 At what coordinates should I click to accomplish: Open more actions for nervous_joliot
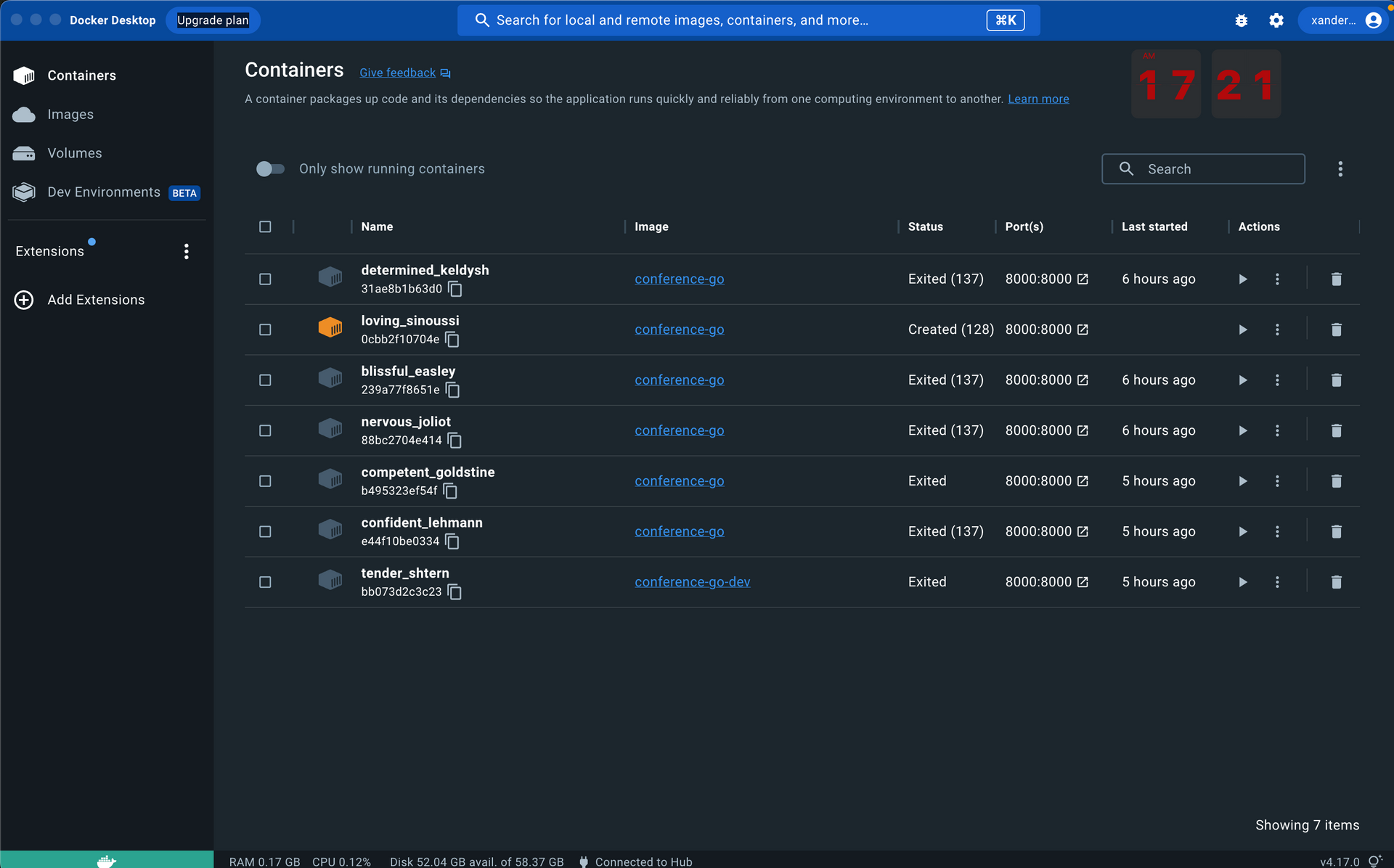pyautogui.click(x=1277, y=431)
